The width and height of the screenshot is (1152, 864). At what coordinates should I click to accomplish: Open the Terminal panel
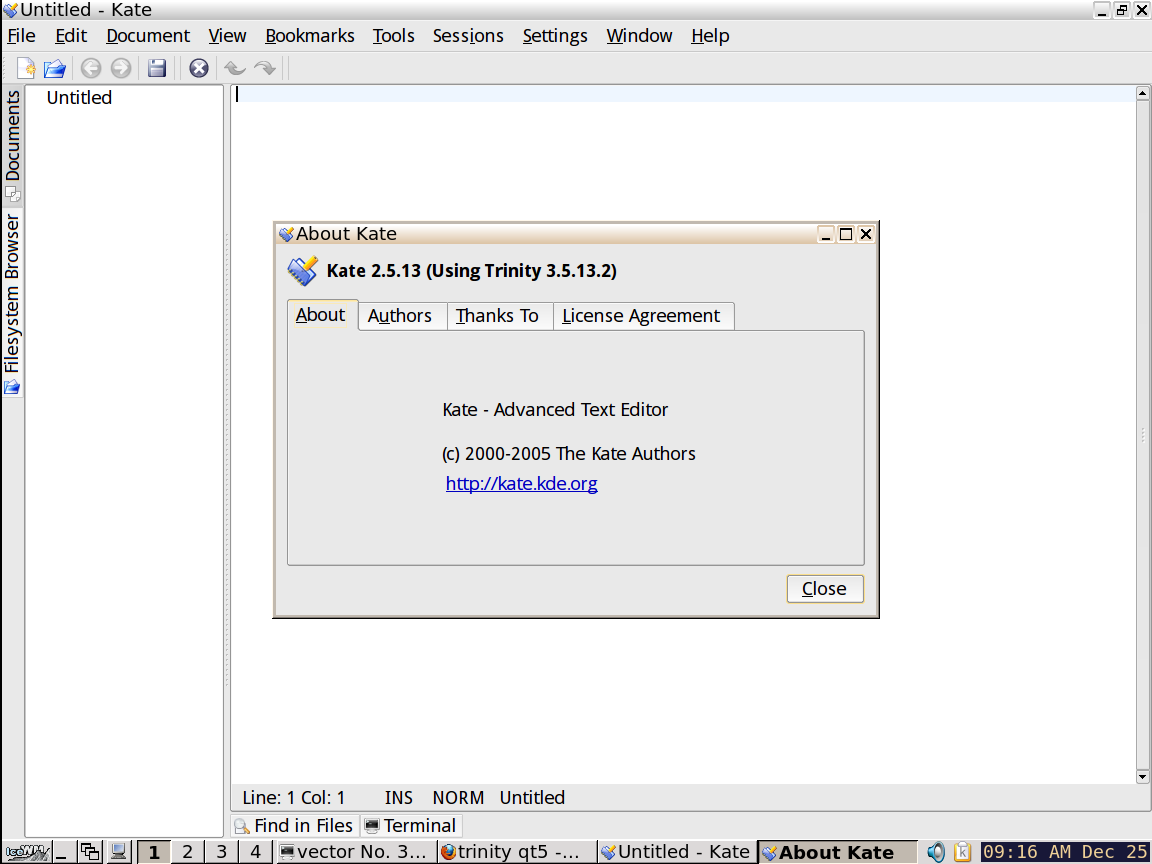(x=411, y=826)
